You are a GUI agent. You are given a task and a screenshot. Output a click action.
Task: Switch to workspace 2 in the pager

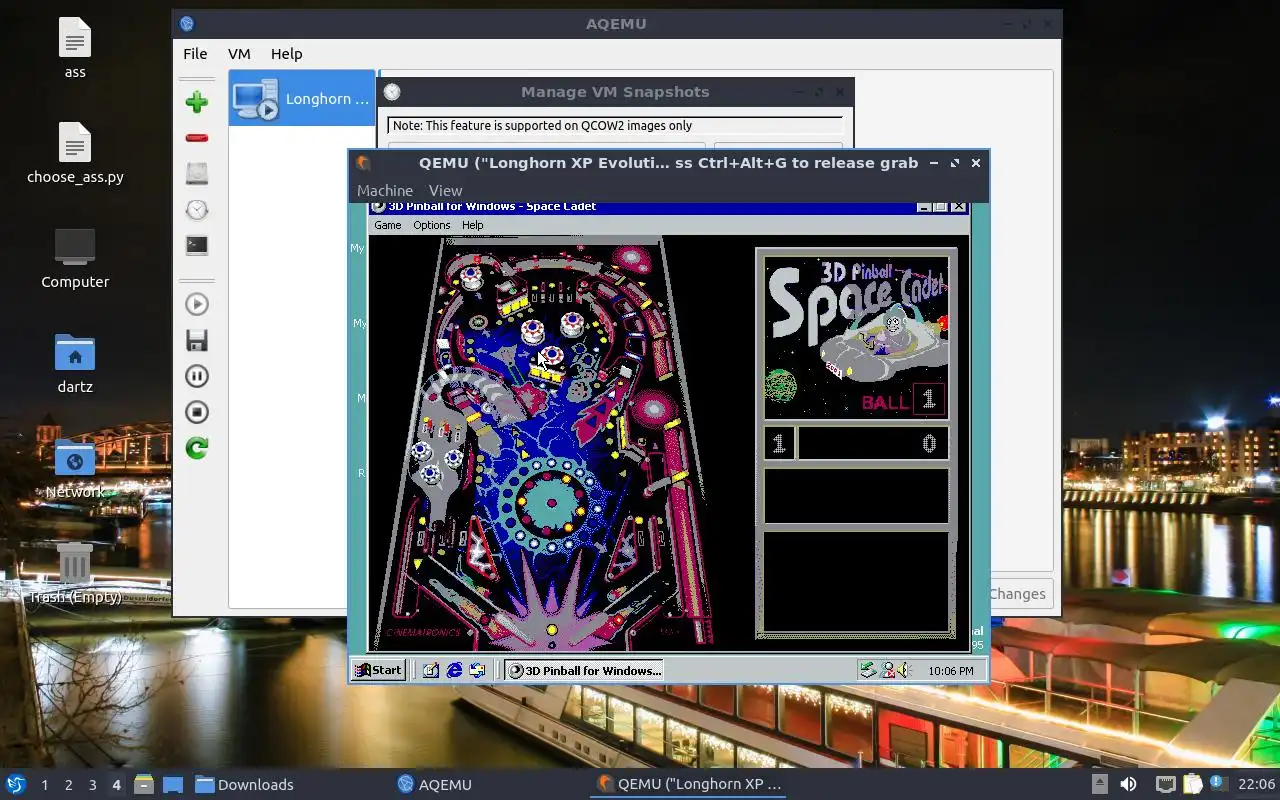pyautogui.click(x=68, y=785)
